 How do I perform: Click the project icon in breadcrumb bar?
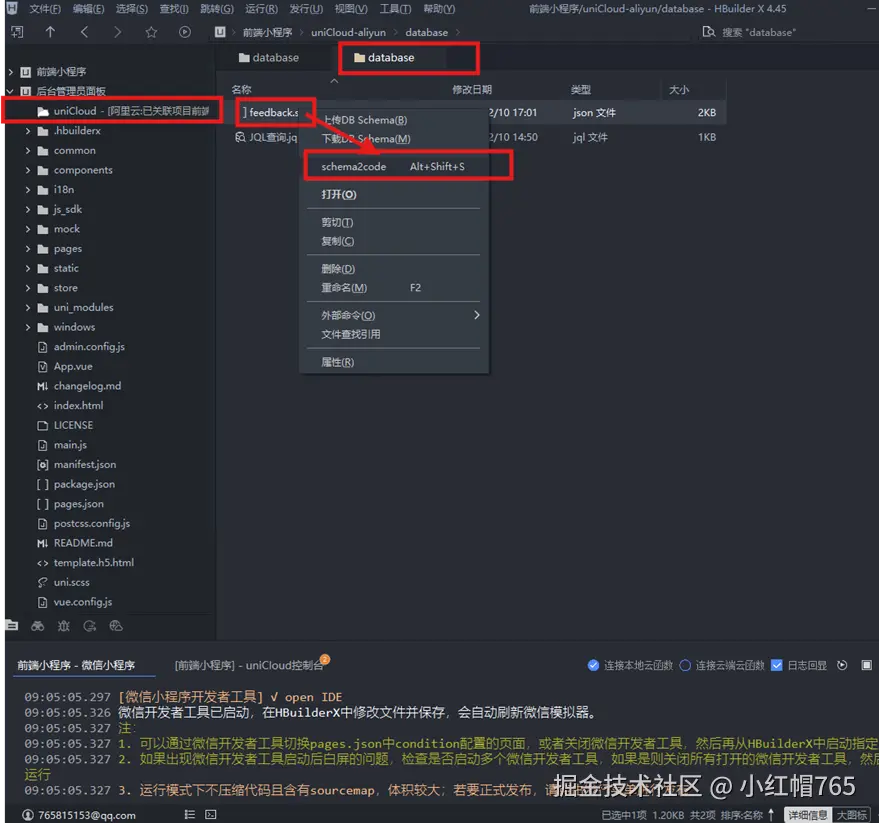pos(220,32)
